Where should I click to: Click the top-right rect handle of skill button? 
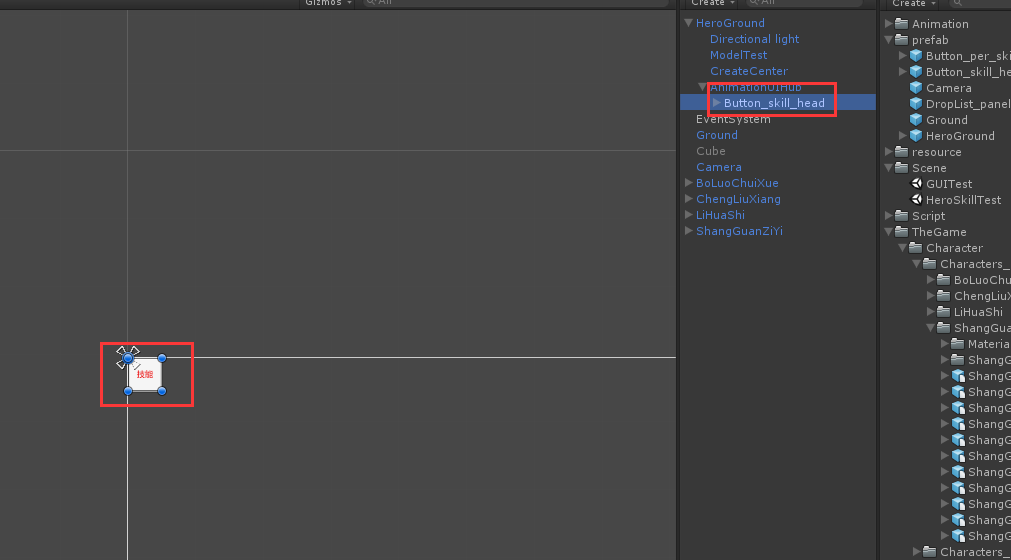pyautogui.click(x=162, y=358)
